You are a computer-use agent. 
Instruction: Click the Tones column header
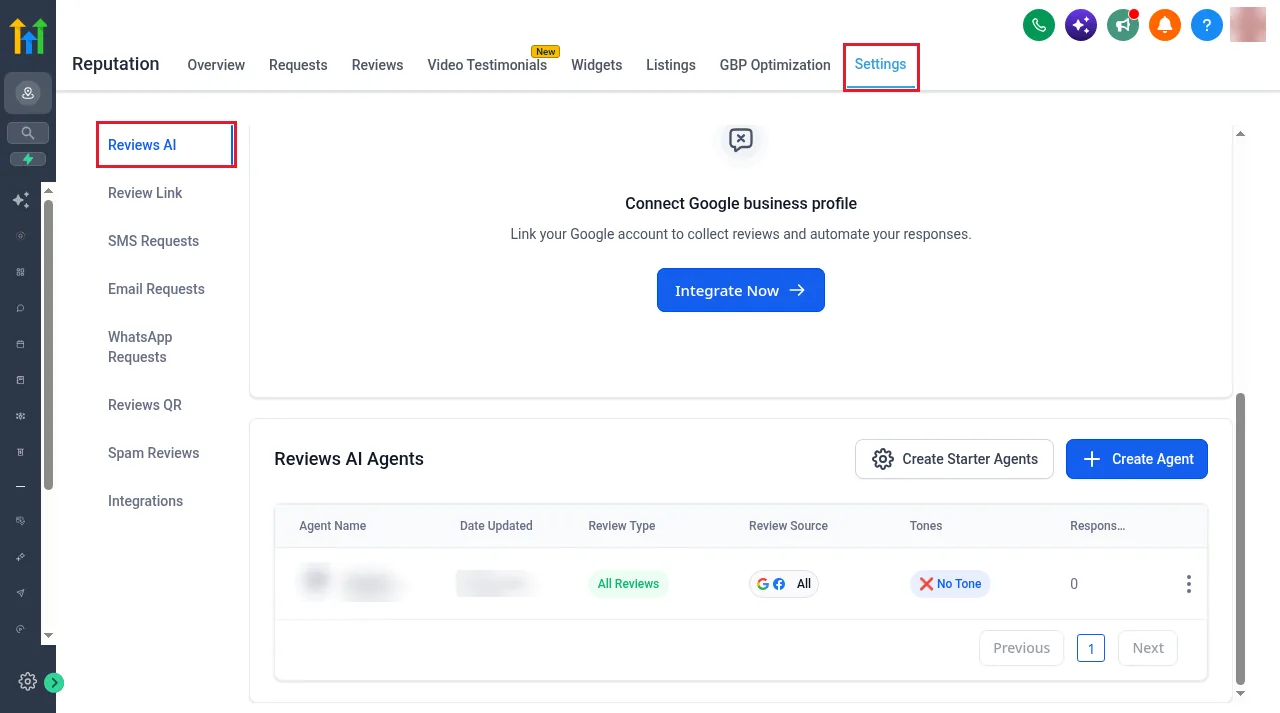click(926, 526)
